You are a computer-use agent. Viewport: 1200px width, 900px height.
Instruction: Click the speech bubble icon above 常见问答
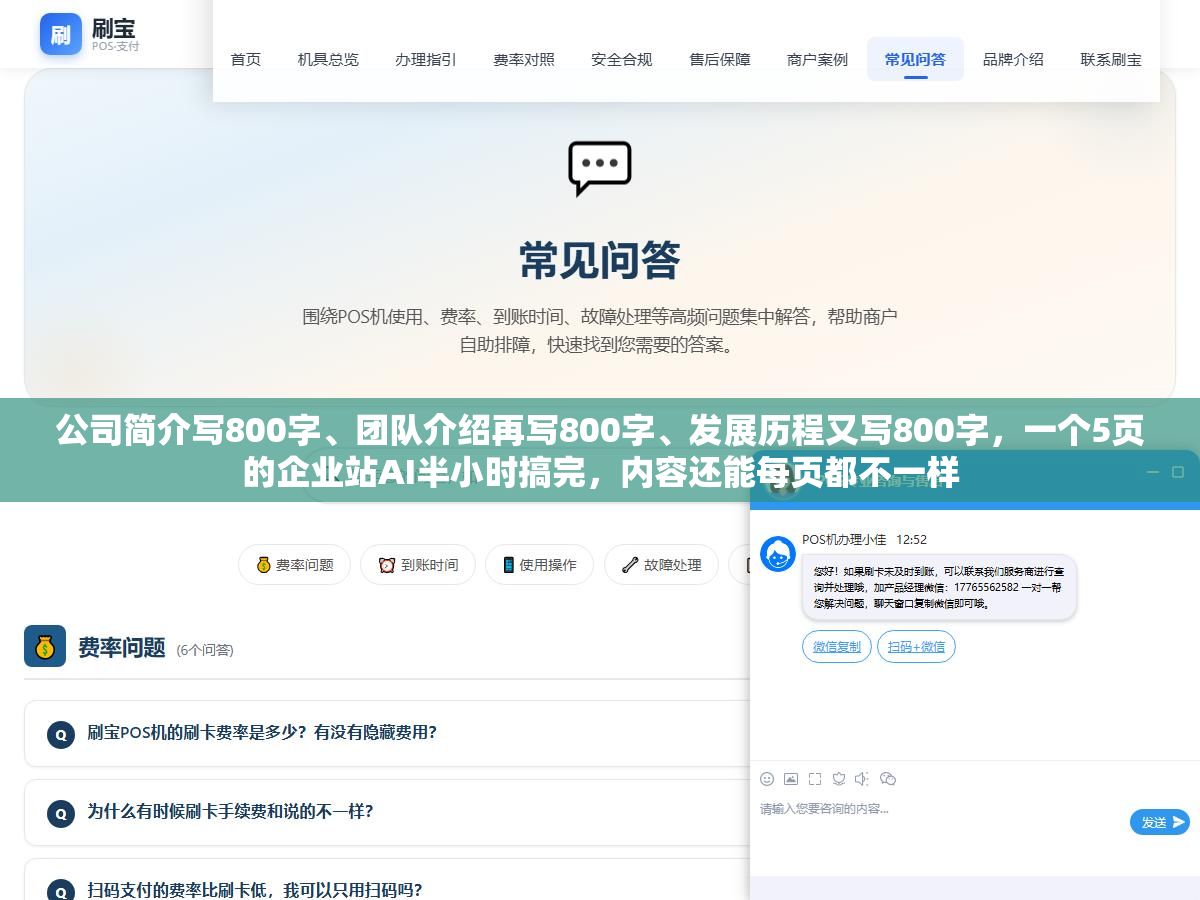pos(600,168)
